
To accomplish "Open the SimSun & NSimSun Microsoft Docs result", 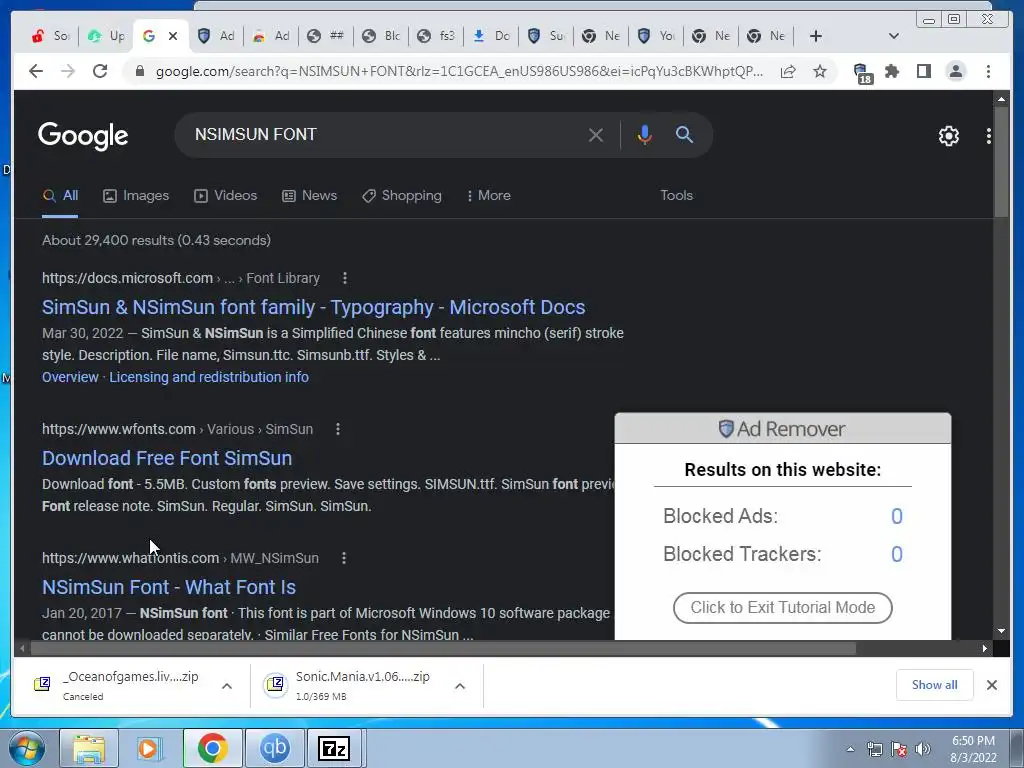I will pos(313,307).
